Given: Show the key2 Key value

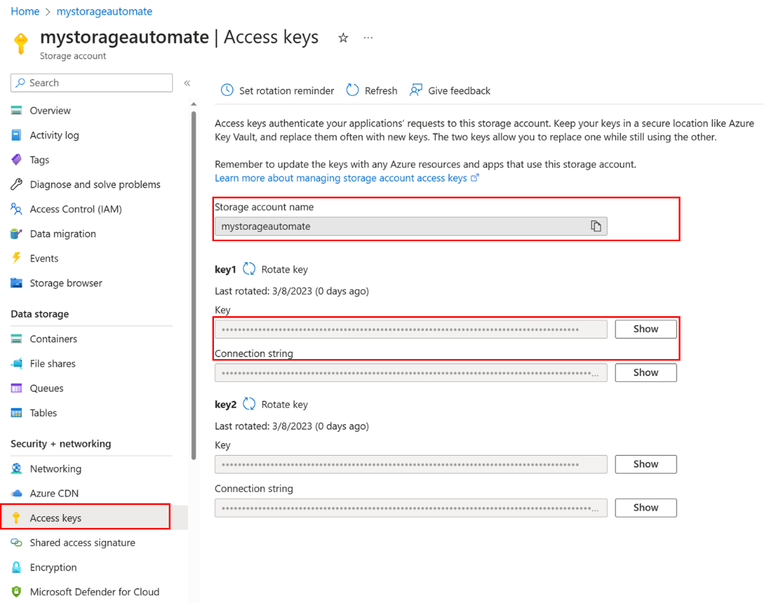Looking at the screenshot, I should [646, 464].
